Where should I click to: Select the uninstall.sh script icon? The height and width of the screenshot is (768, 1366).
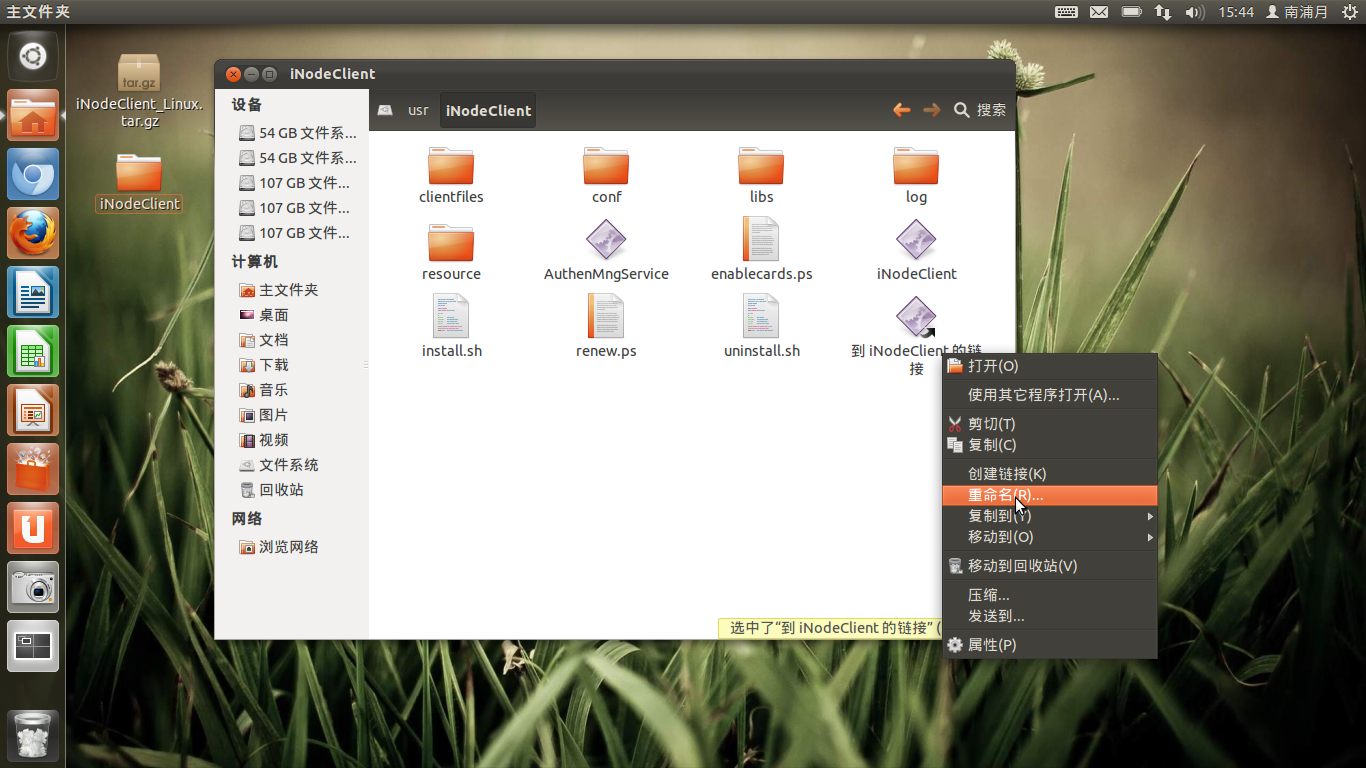[761, 316]
